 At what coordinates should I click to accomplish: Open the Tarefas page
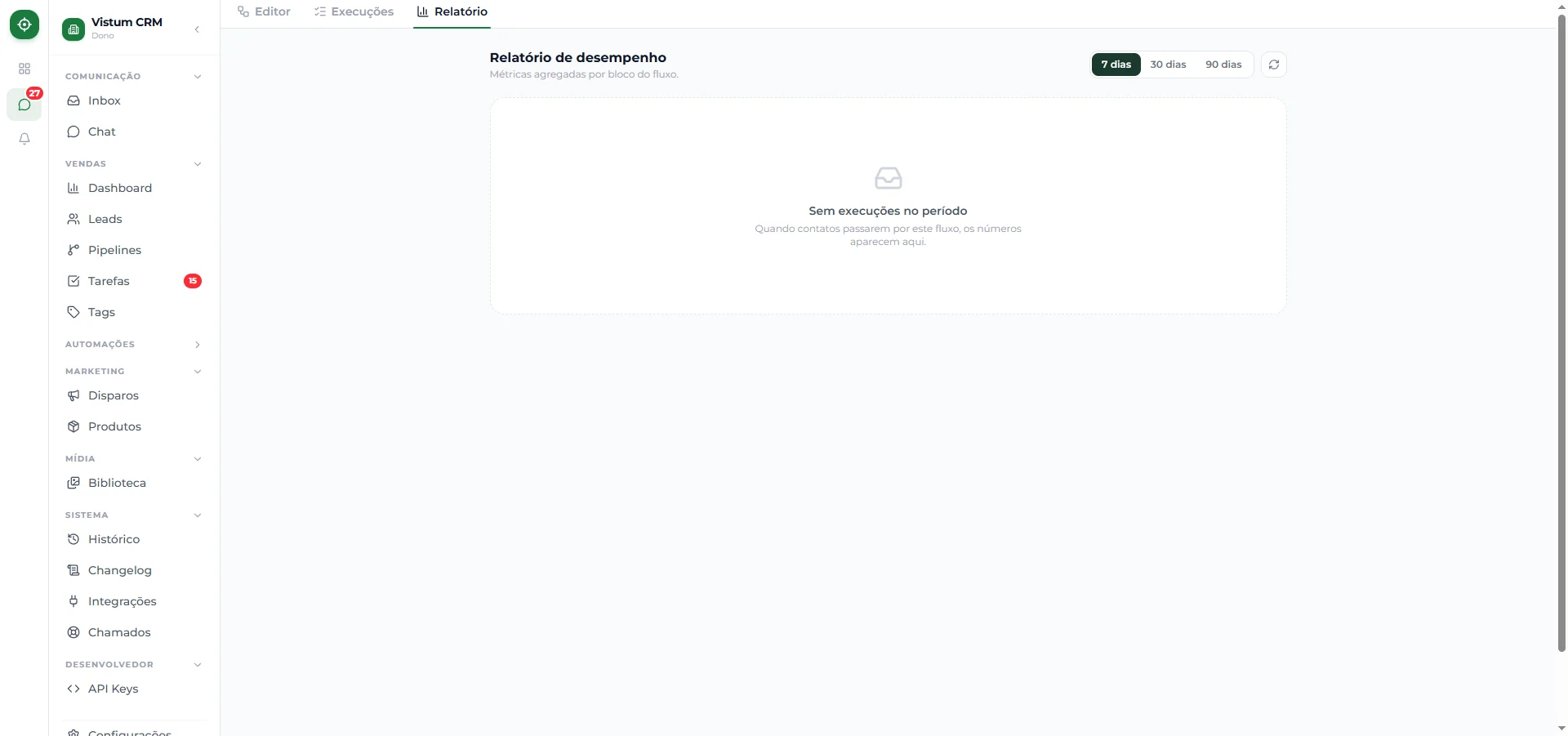pos(134,281)
